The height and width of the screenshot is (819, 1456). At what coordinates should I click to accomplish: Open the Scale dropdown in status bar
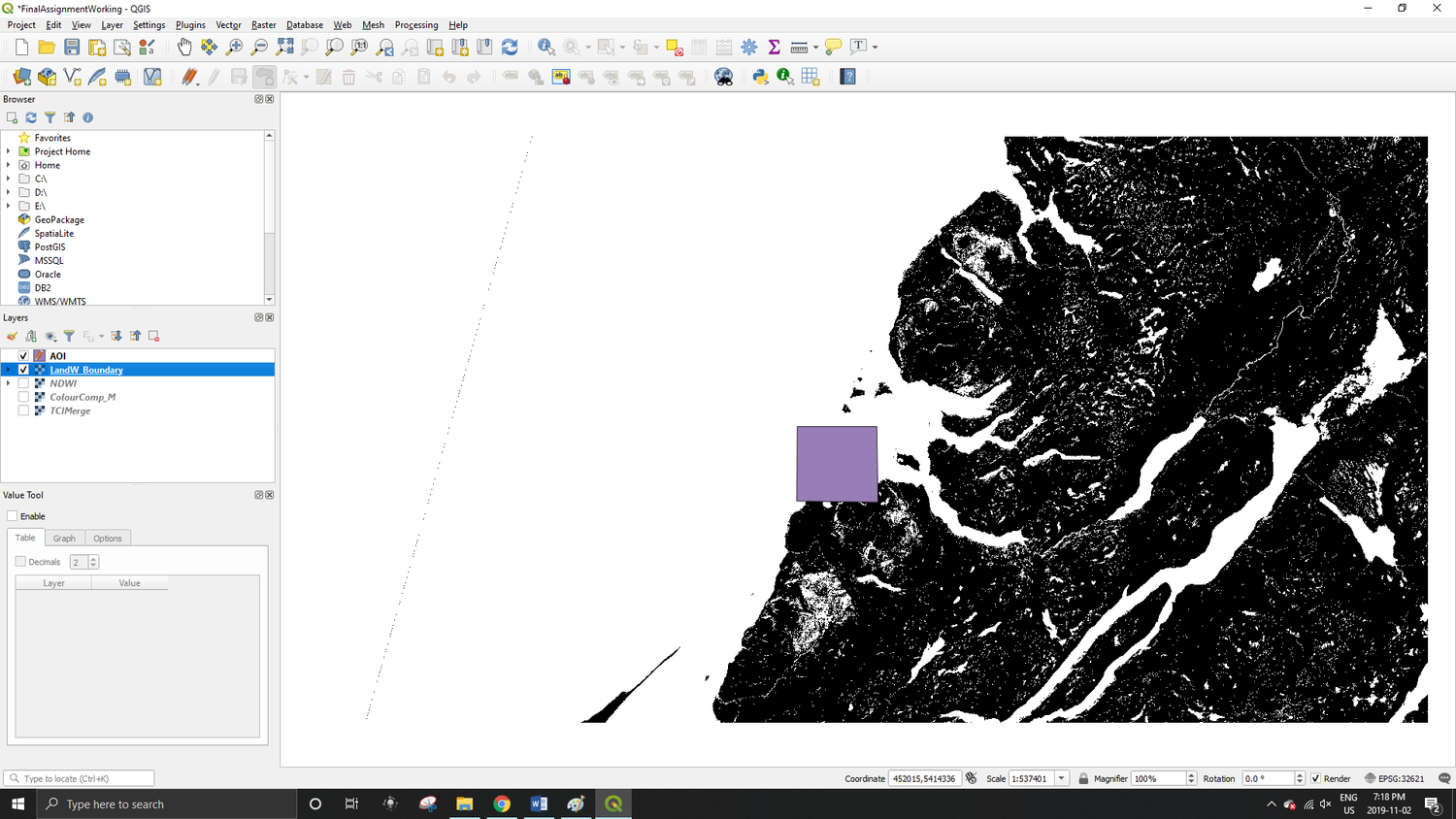[x=1061, y=777]
